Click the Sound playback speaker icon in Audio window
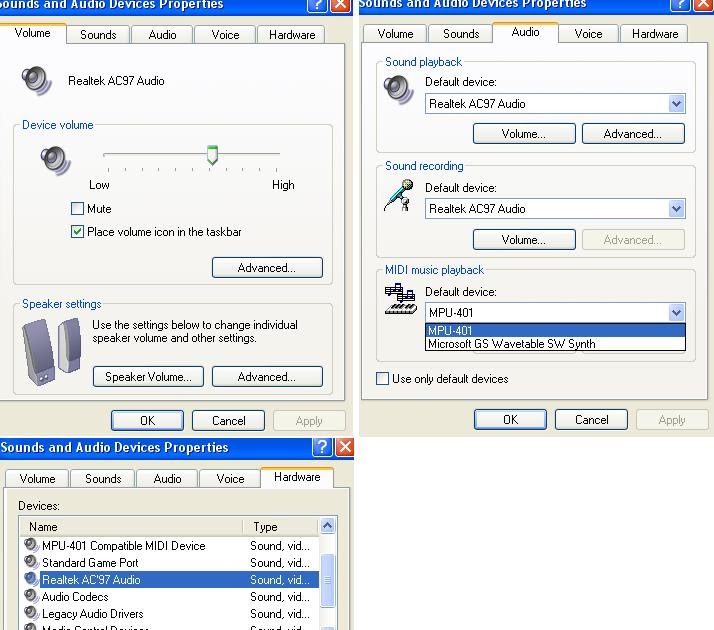 (398, 89)
